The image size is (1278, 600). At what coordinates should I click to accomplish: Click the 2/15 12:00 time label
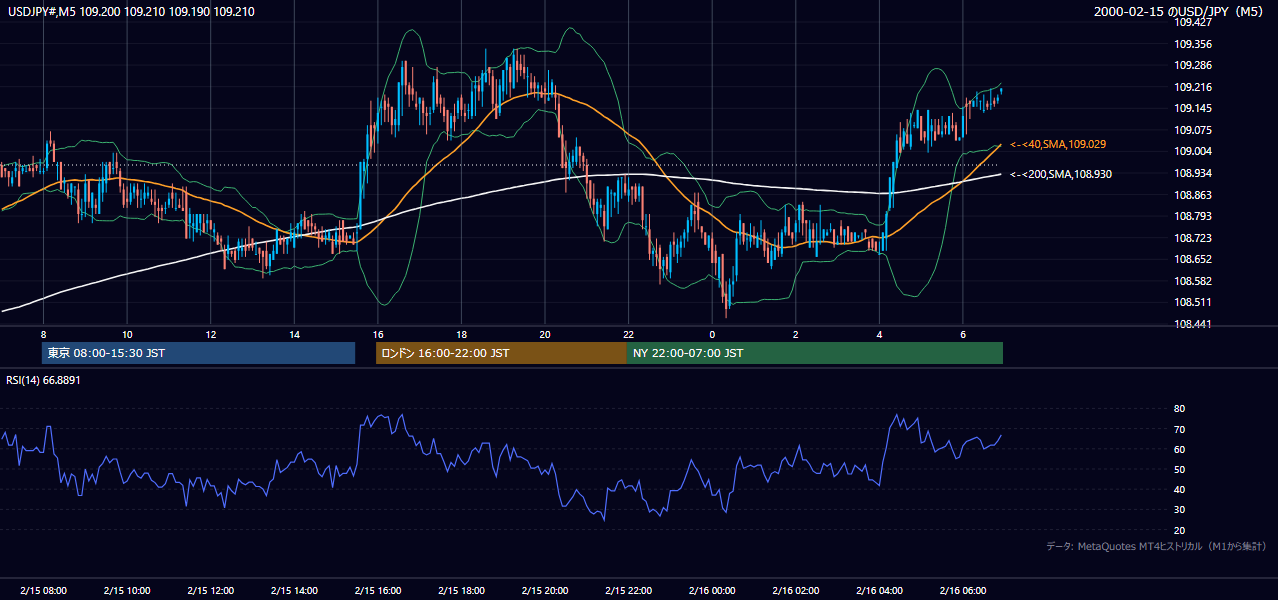(210, 591)
